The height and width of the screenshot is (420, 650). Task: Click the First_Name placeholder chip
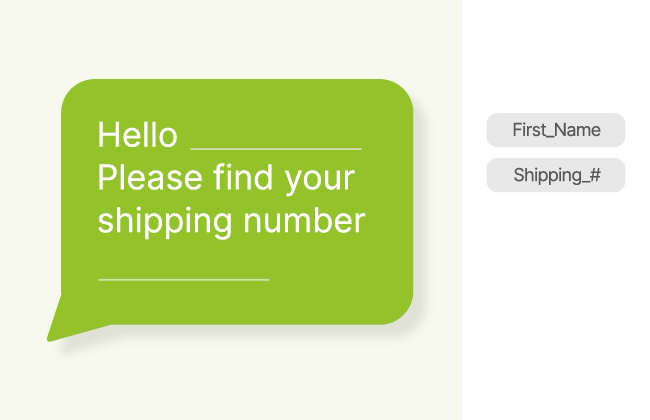(x=556, y=130)
